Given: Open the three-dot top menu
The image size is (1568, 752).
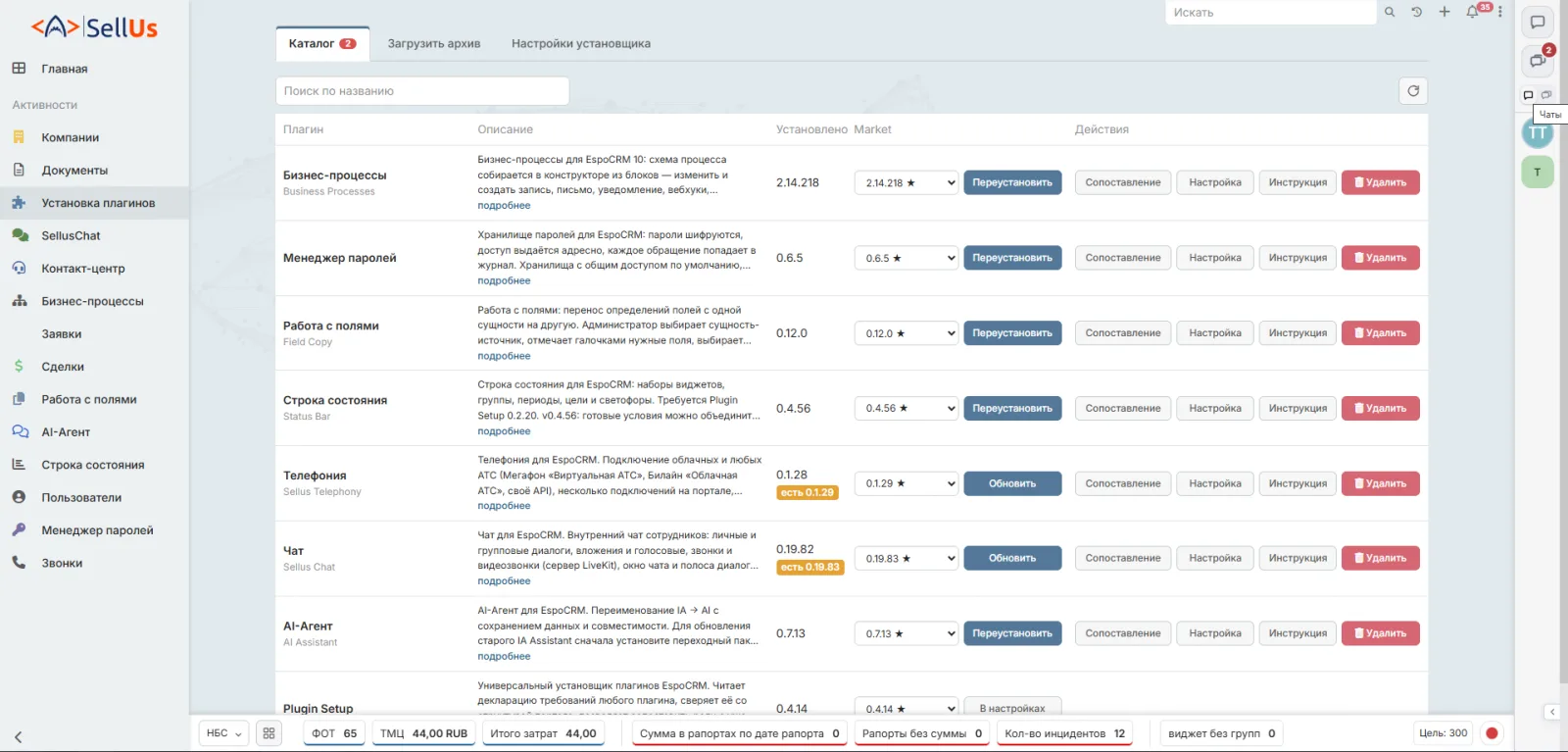Looking at the screenshot, I should coord(1500,12).
